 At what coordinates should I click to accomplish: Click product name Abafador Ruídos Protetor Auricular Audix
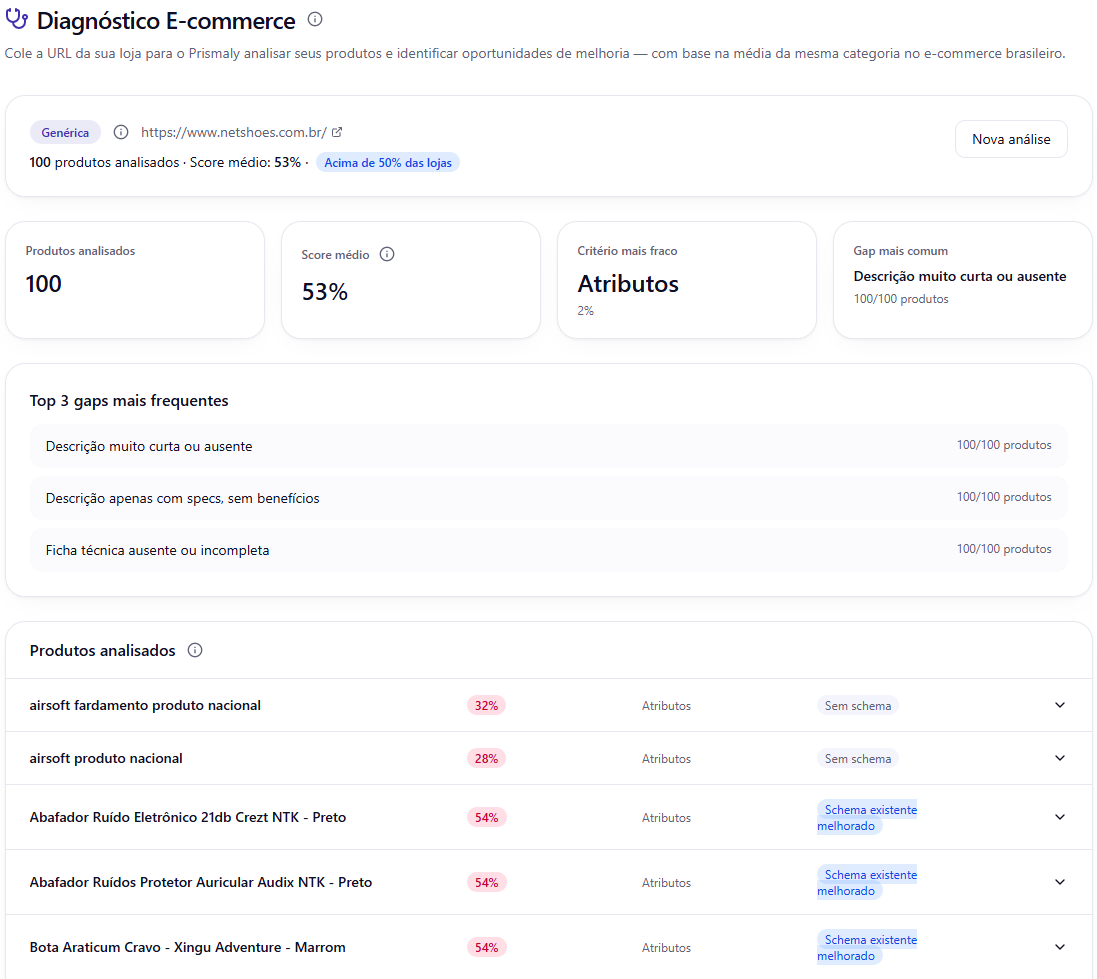pos(201,882)
